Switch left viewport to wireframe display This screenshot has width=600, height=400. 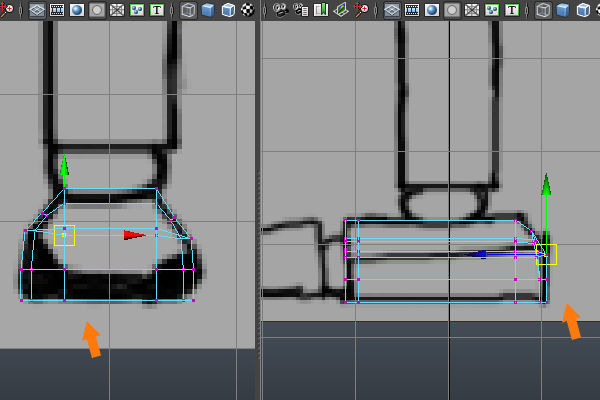pos(188,11)
